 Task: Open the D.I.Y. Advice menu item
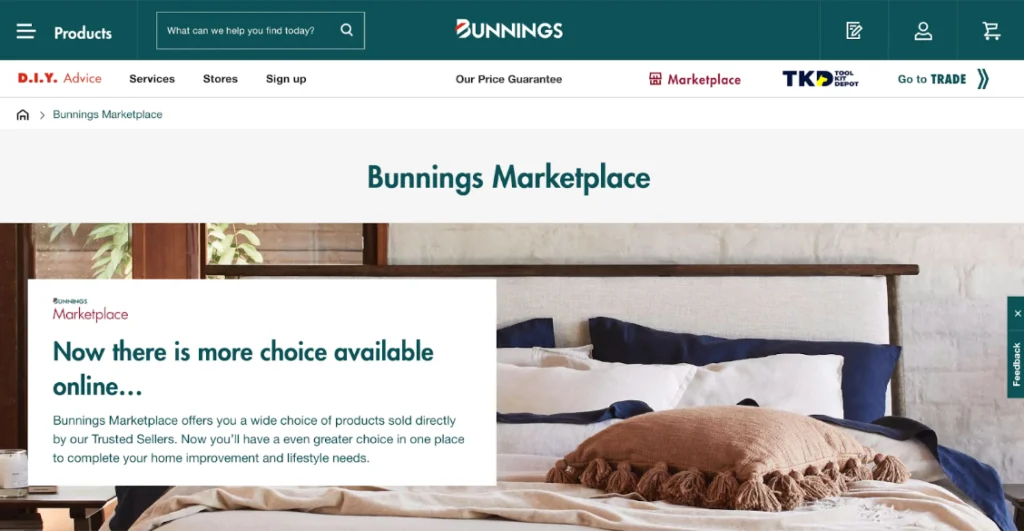[x=59, y=78]
